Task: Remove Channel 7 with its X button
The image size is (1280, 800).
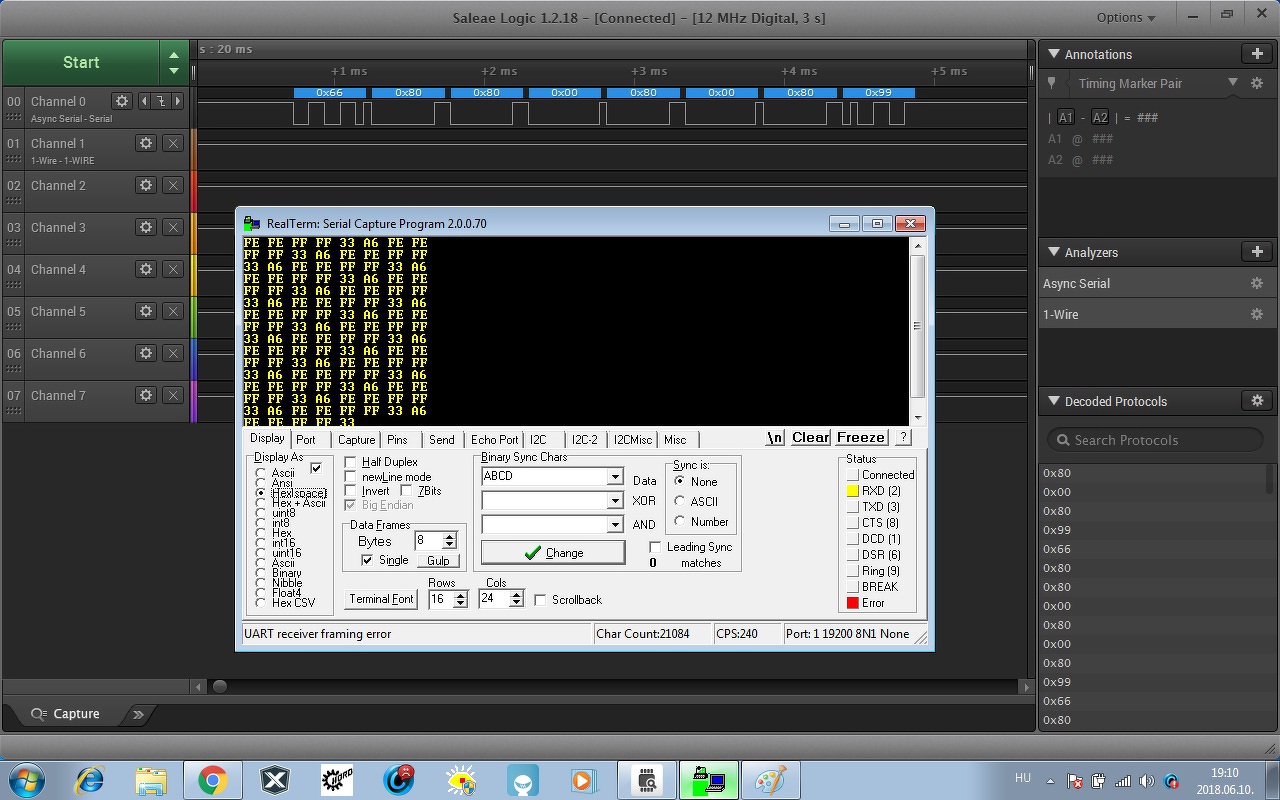Action: pos(173,395)
